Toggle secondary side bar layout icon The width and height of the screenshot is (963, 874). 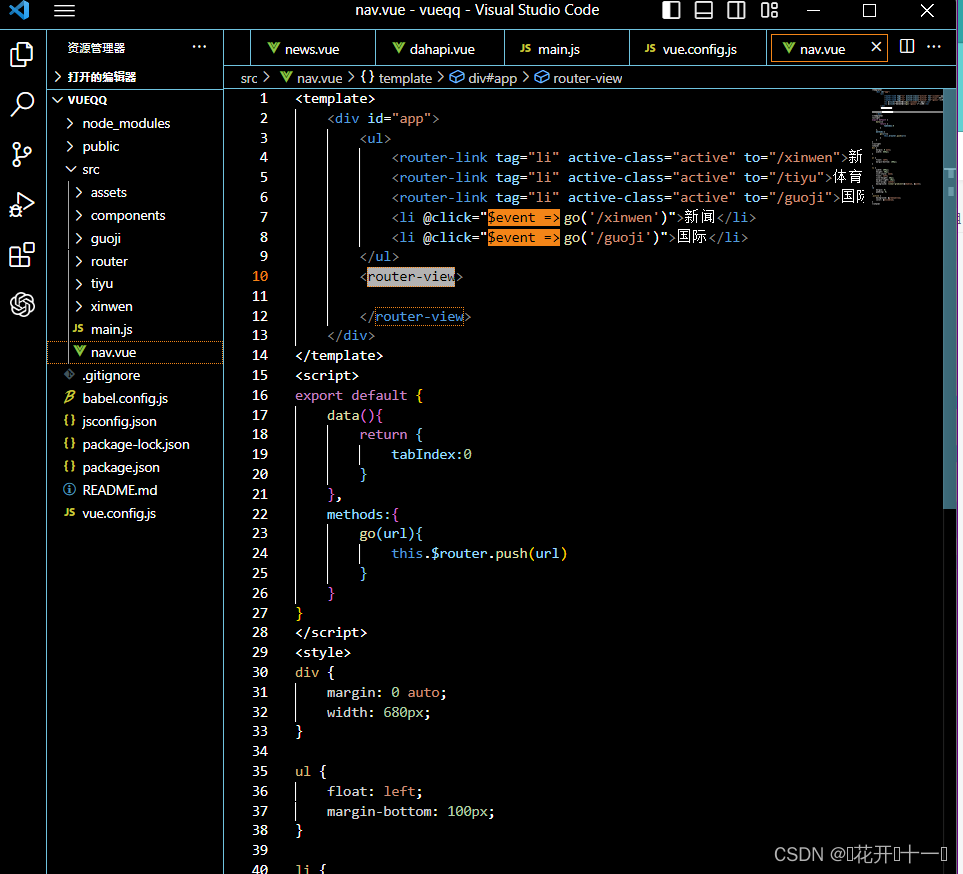coord(736,10)
